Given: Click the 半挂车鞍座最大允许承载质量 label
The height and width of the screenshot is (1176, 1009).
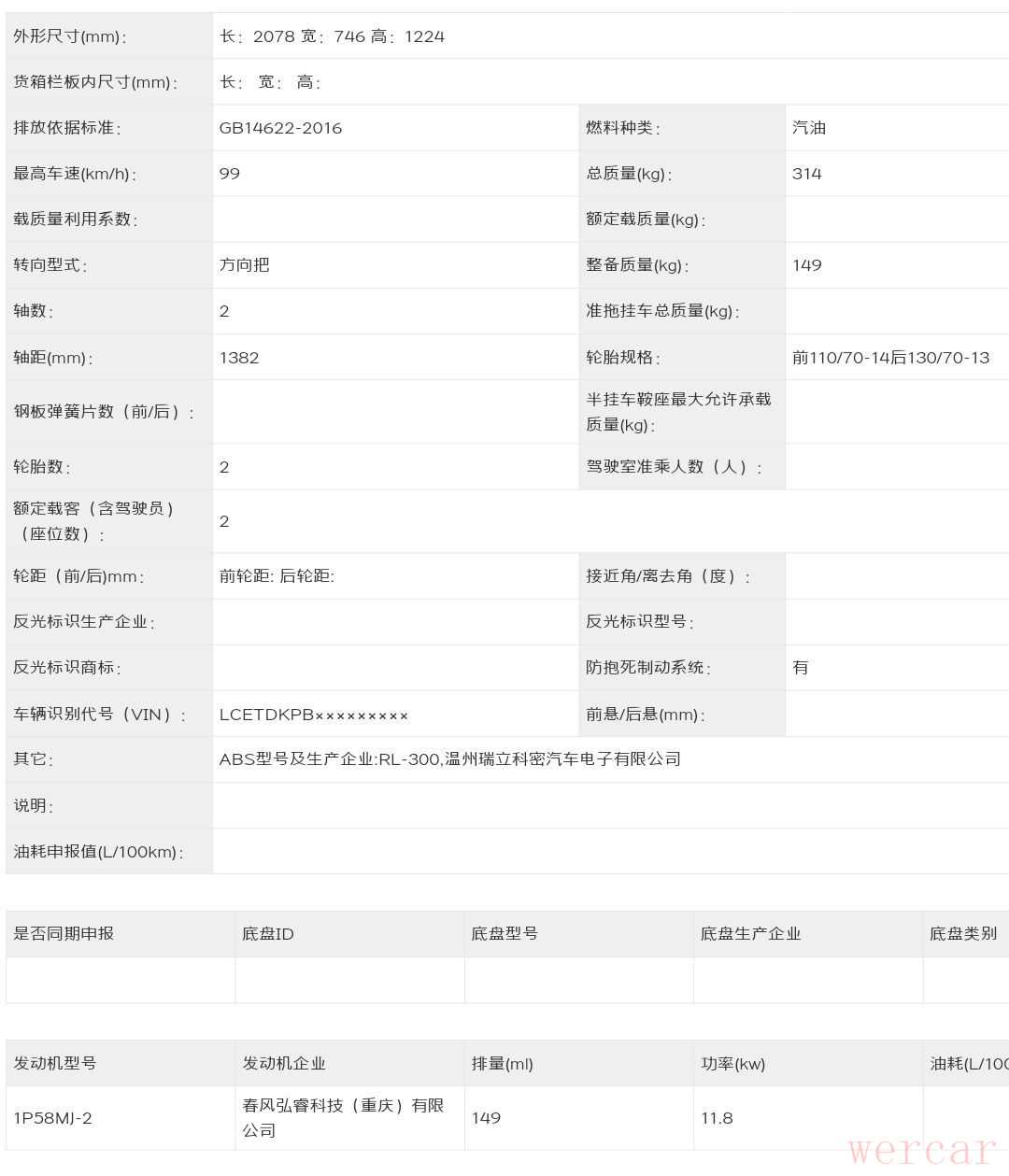Looking at the screenshot, I should click(x=678, y=412).
